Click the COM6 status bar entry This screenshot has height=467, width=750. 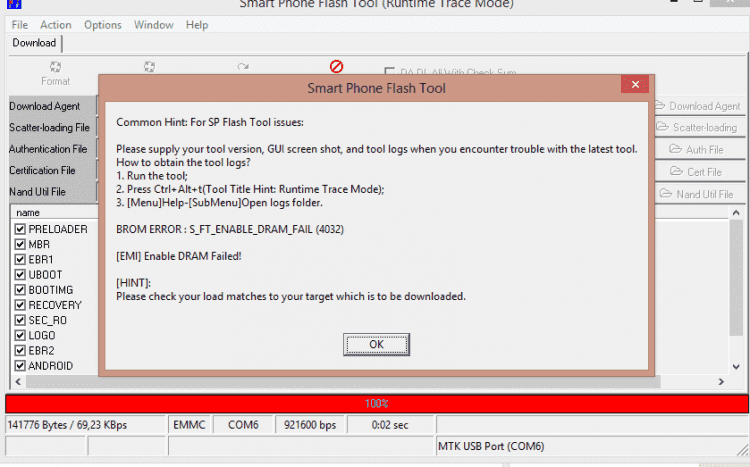pyautogui.click(x=243, y=425)
